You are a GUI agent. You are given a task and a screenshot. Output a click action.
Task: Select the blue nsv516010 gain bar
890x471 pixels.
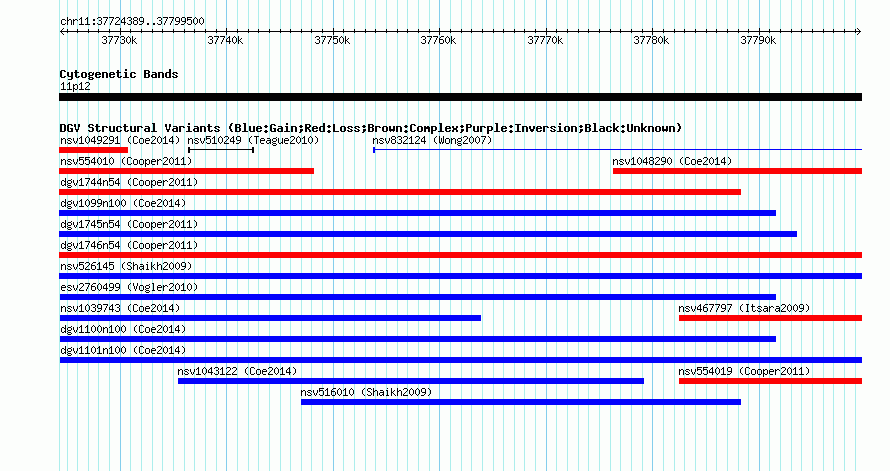[x=521, y=402]
